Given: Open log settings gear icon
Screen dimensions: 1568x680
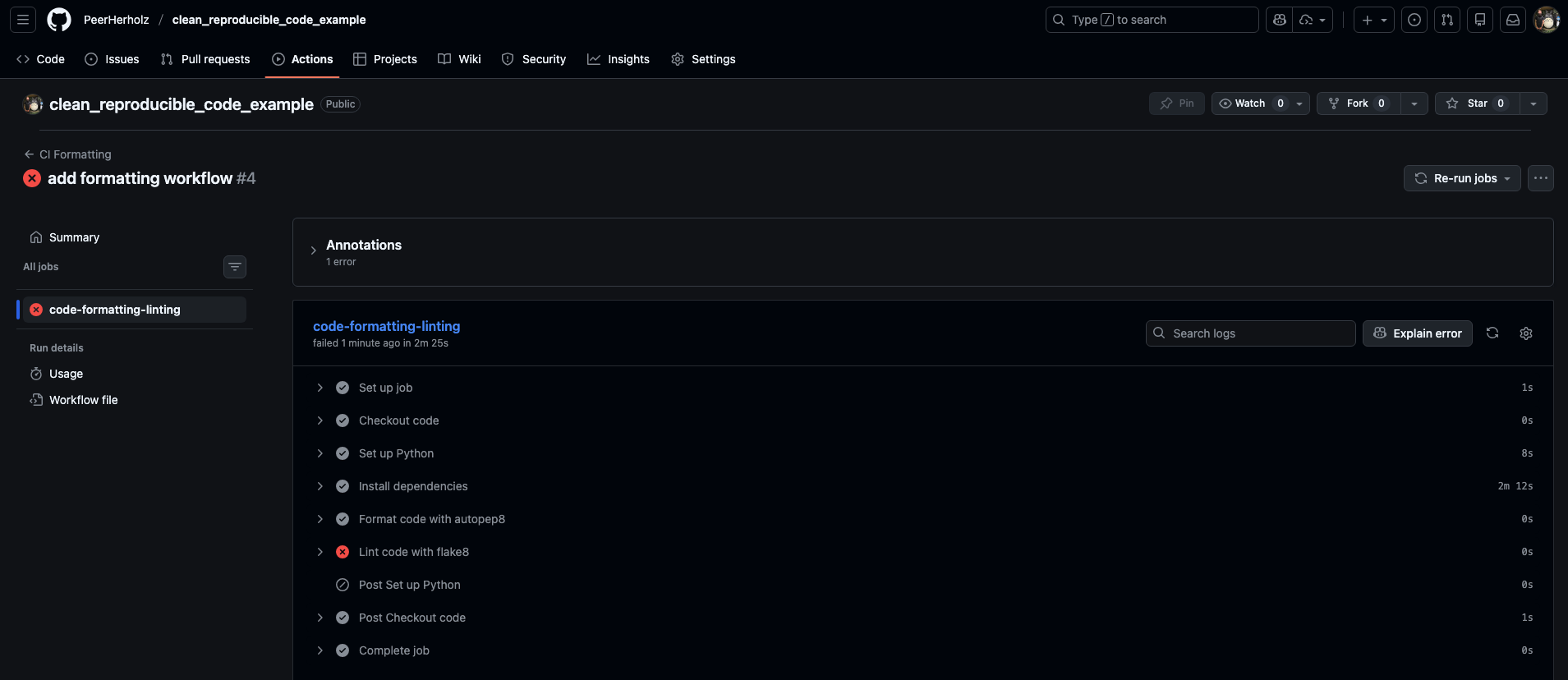Looking at the screenshot, I should (x=1526, y=333).
